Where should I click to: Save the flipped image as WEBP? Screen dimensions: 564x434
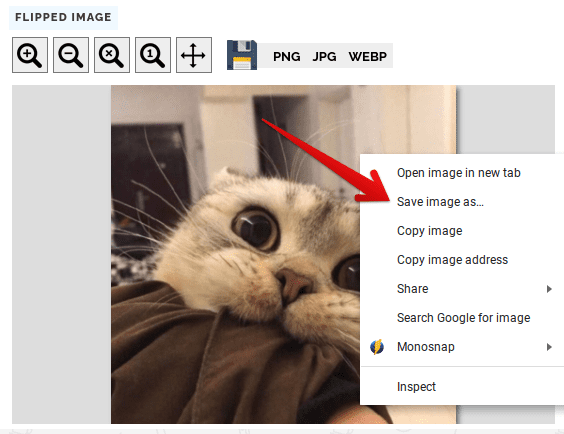(x=368, y=56)
